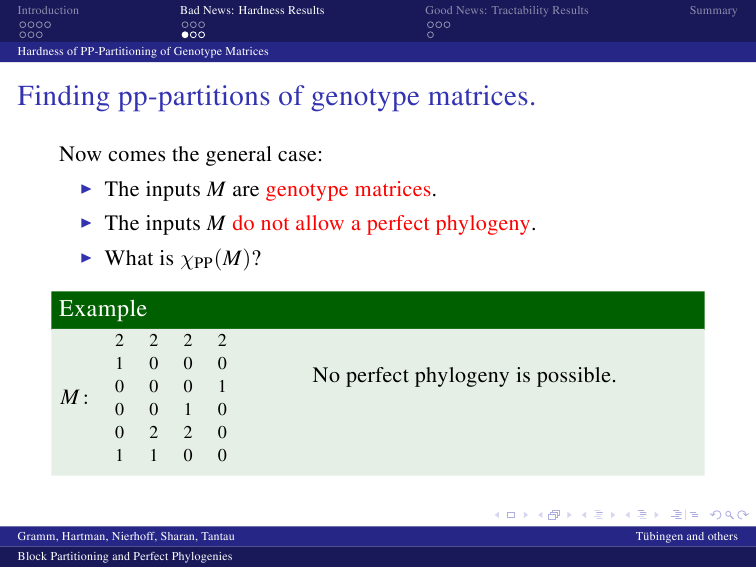
Task: Click the blue bullet triangle before perfect phylogeny line
Action: [x=86, y=223]
